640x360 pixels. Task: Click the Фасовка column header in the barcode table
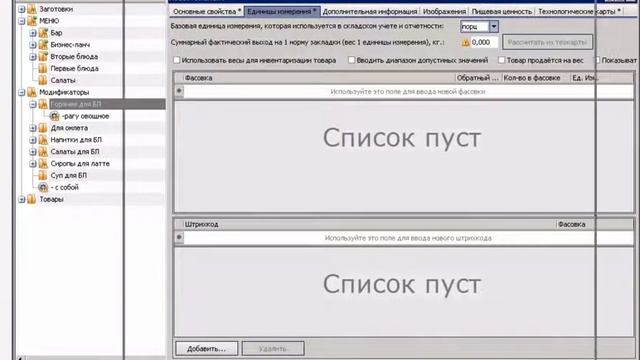point(594,224)
